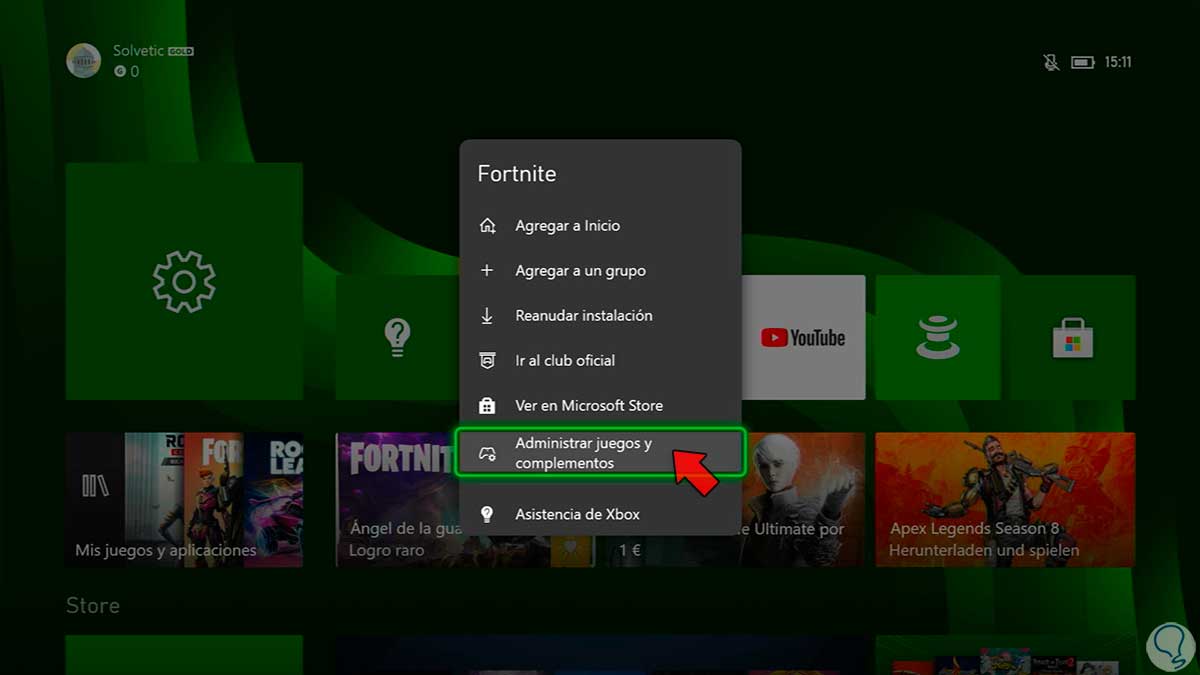Click the gamerscore coin icon under Solvetic

coord(120,72)
